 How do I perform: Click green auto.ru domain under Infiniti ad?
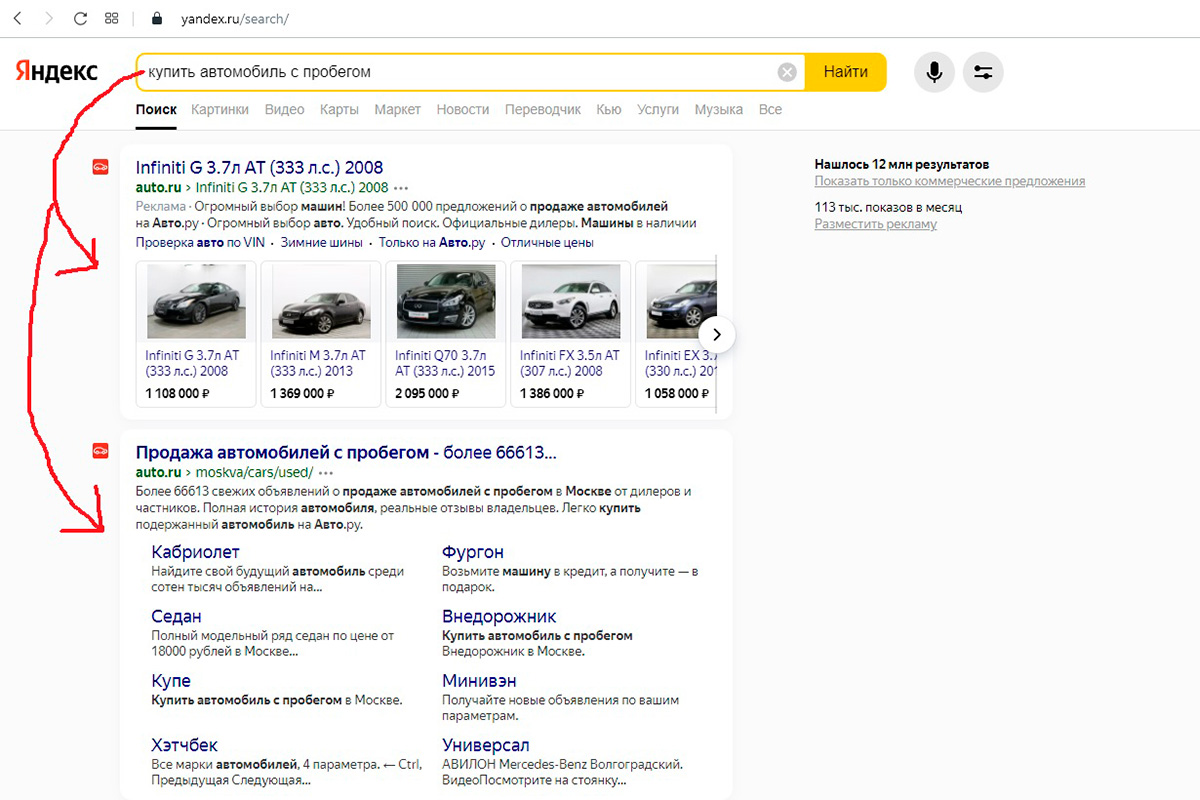click(157, 187)
